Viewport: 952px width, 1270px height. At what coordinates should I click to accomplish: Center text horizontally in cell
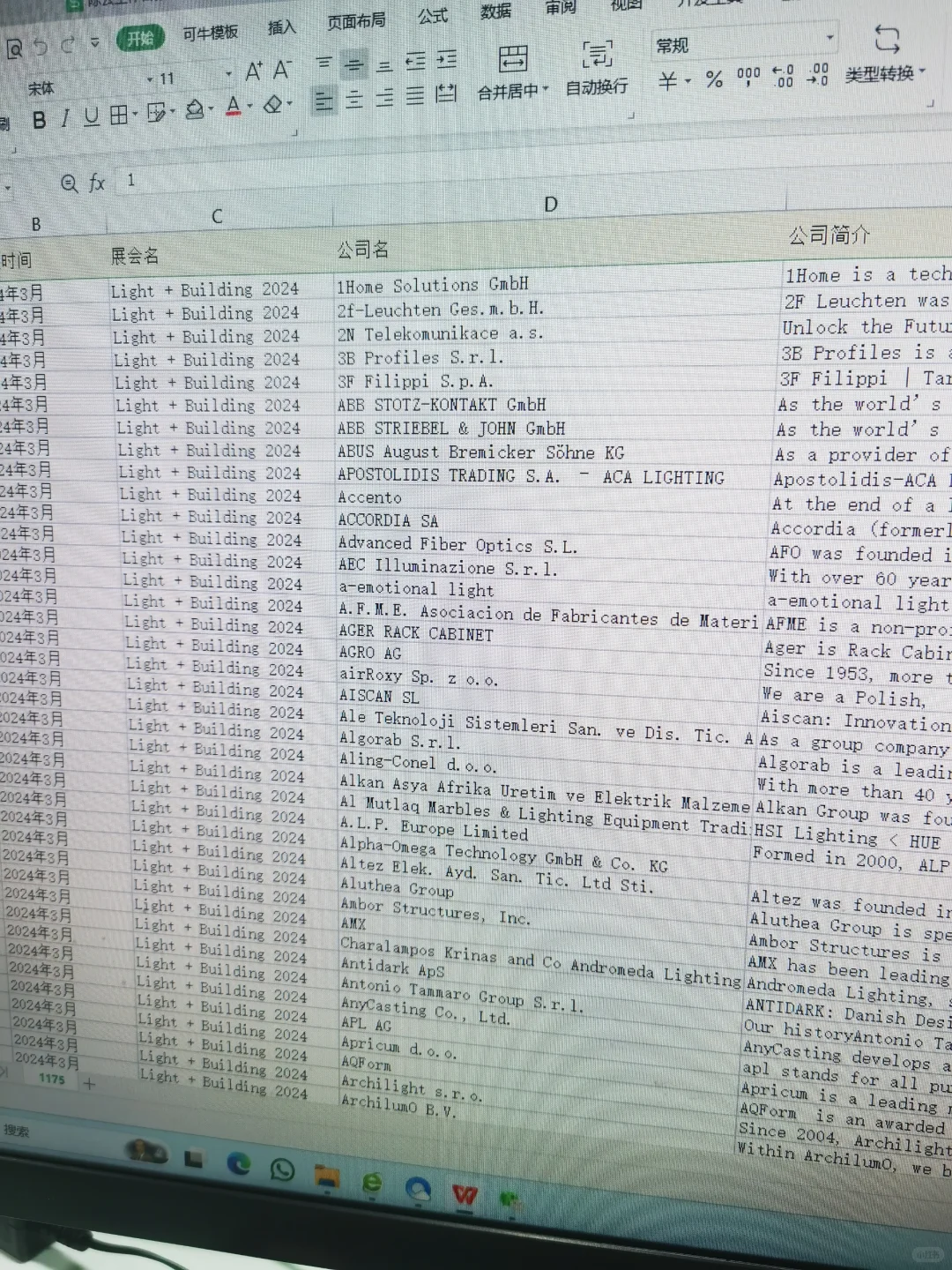[x=354, y=100]
